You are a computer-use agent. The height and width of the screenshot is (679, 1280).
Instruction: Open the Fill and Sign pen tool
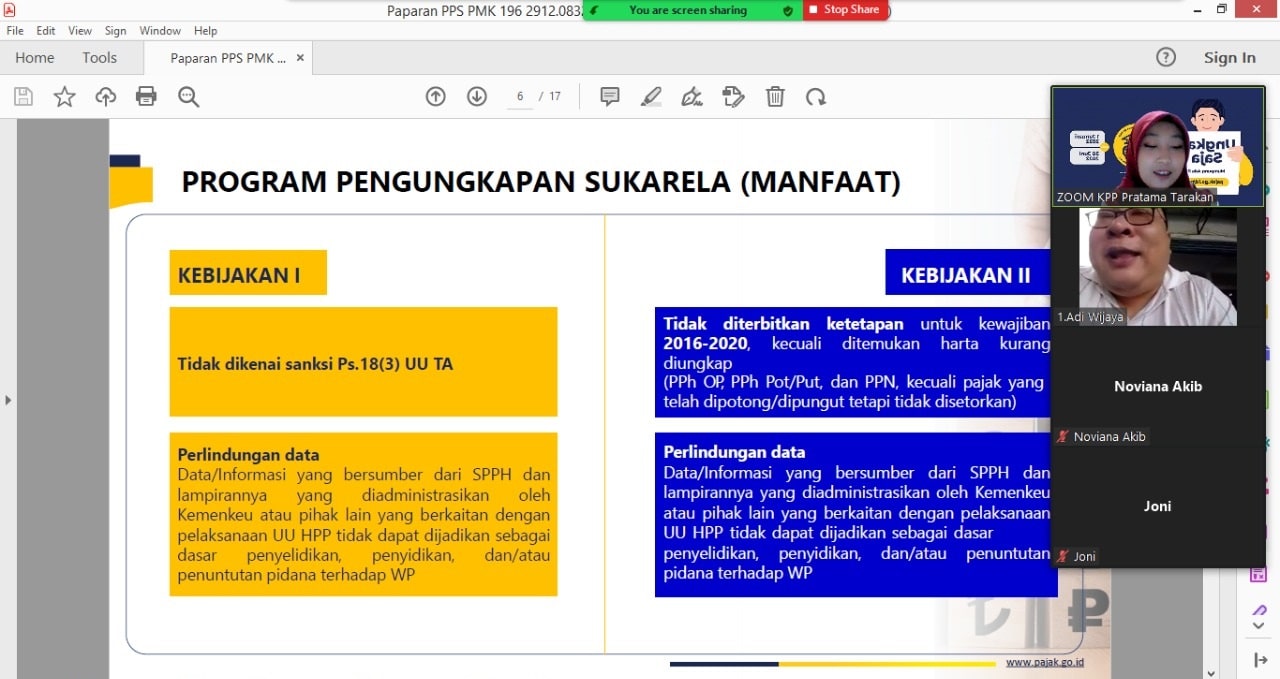[691, 97]
